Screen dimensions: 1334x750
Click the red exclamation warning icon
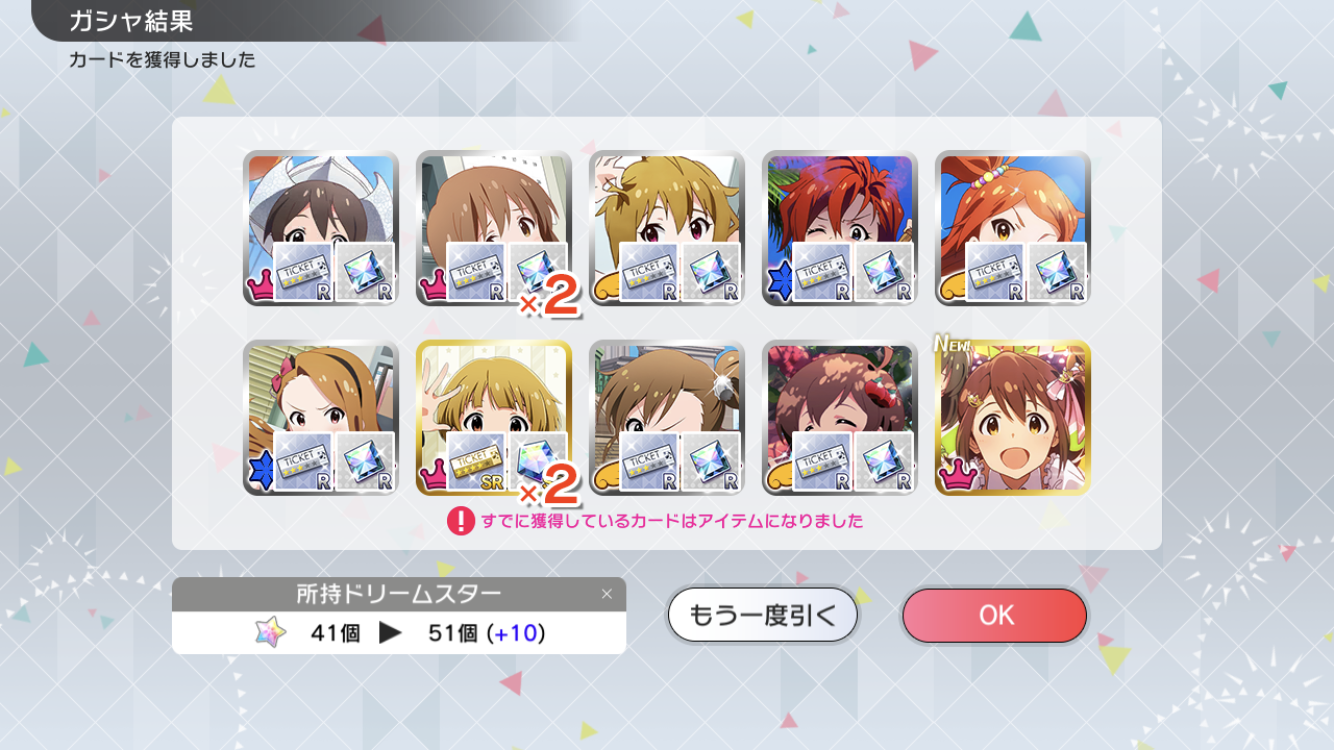[460, 521]
